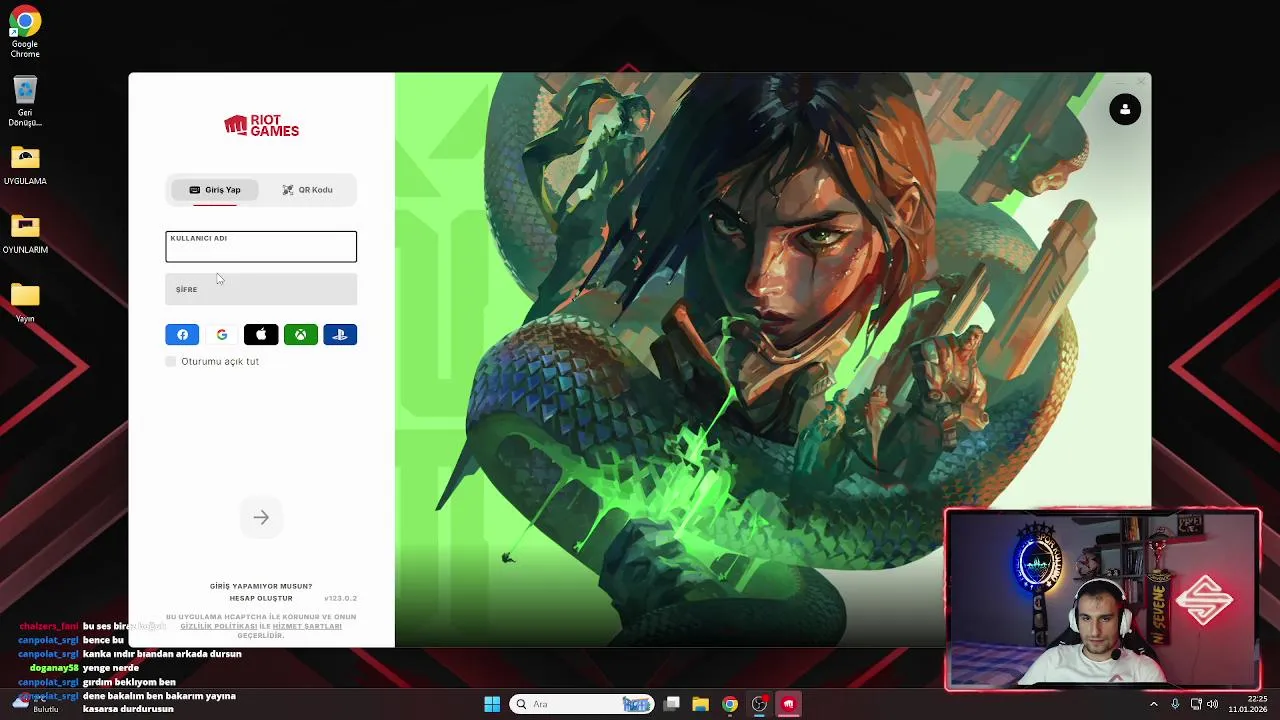This screenshot has width=1280, height=720.
Task: Click the Riot Games logo
Action: 261,126
